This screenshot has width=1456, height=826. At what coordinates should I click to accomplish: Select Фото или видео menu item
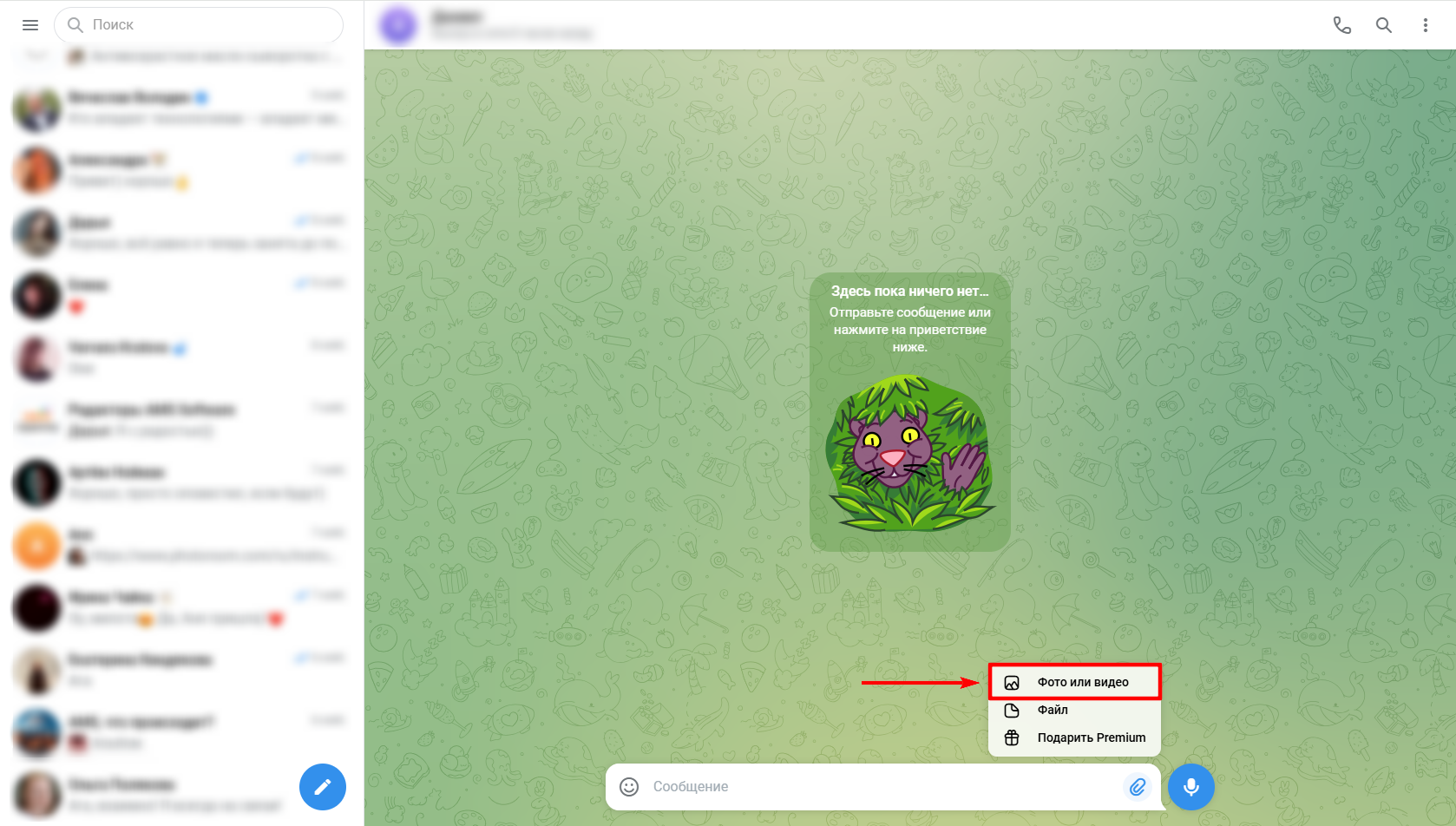[1082, 682]
